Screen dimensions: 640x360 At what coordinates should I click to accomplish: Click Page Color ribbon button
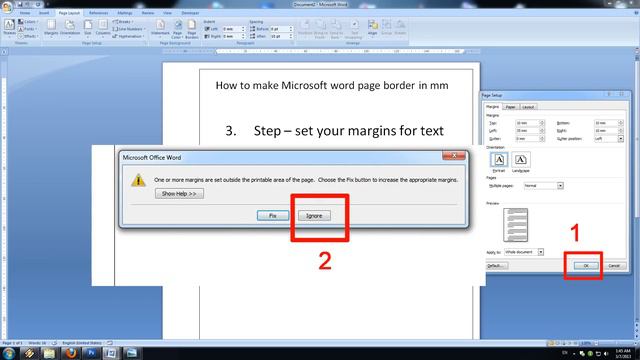[178, 29]
